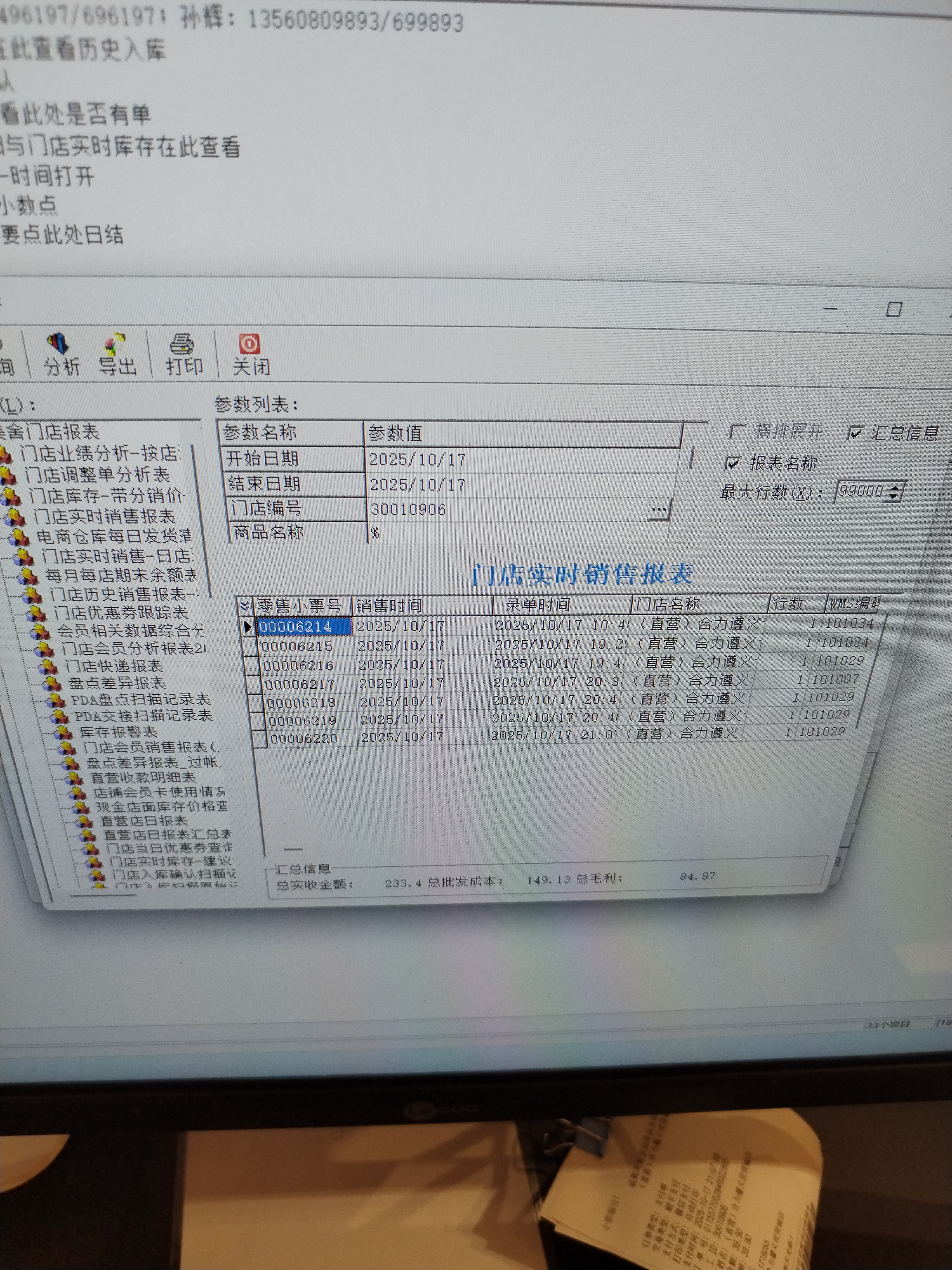Click the grid corner column selector arrow

[244, 606]
